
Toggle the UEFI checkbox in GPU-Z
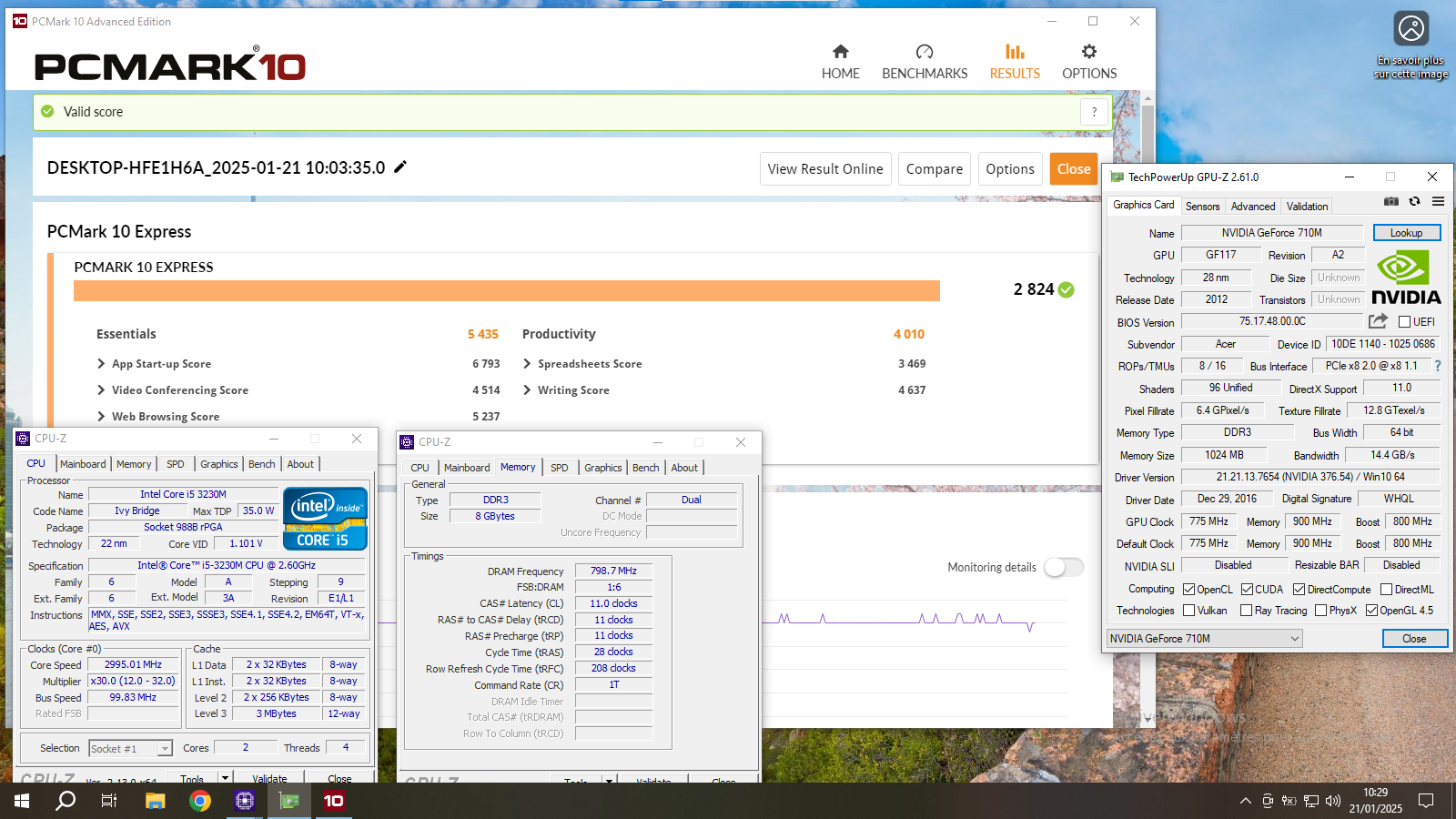(x=1404, y=322)
